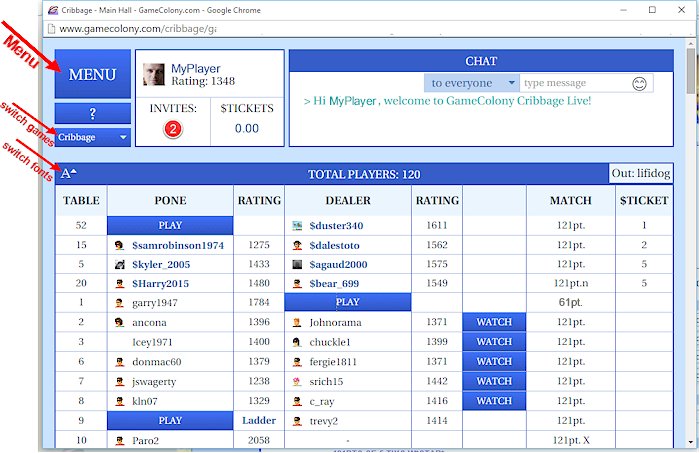This screenshot has width=700, height=453.
Task: Click the question mark help button
Action: point(92,113)
